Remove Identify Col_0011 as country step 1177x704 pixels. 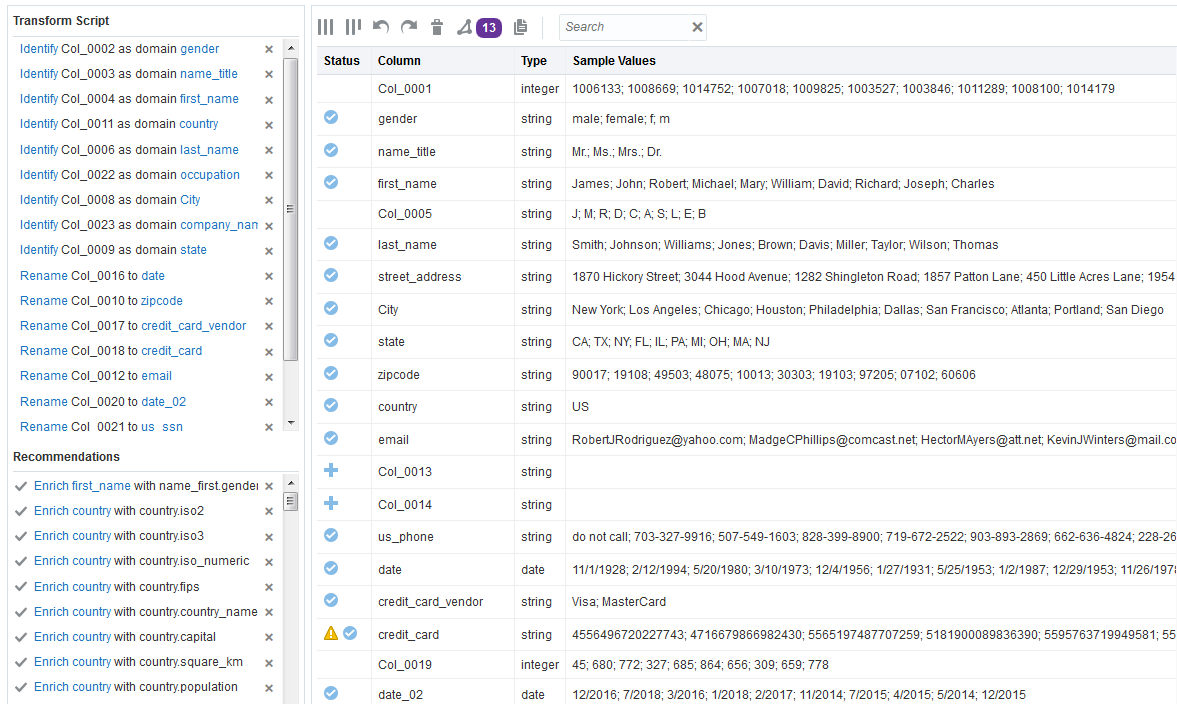pos(269,125)
